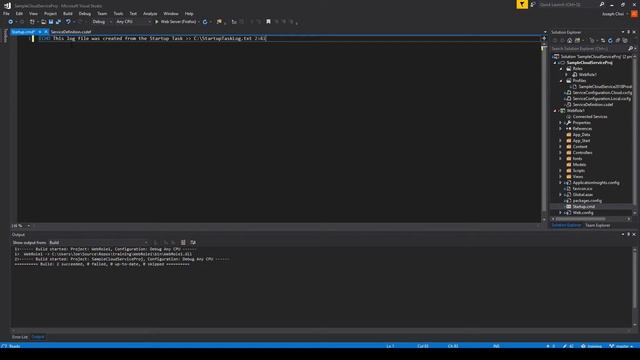Open the Debug menu
This screenshot has width=640, height=360.
tap(85, 13)
